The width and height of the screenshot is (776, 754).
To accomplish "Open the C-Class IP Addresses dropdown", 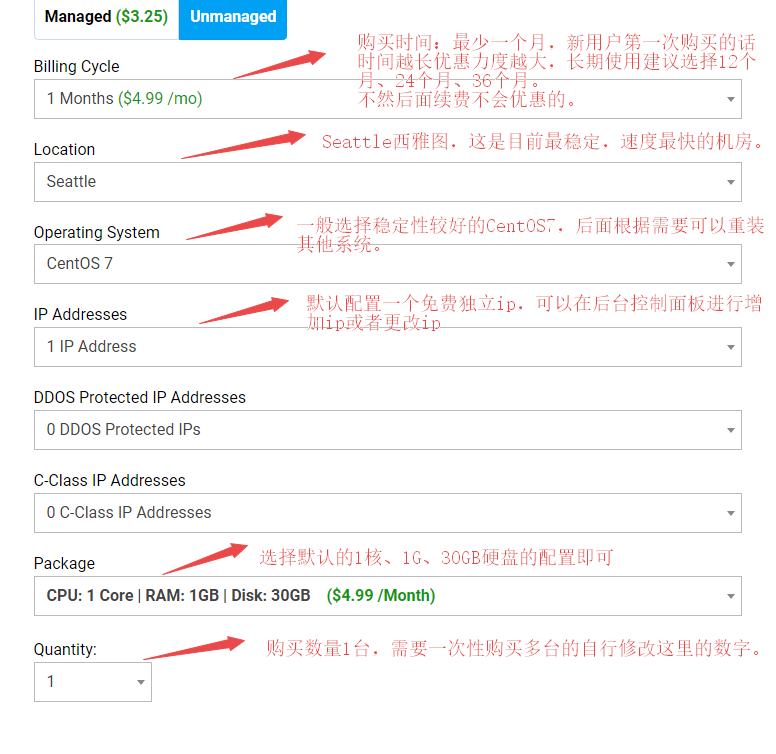I will tap(388, 513).
